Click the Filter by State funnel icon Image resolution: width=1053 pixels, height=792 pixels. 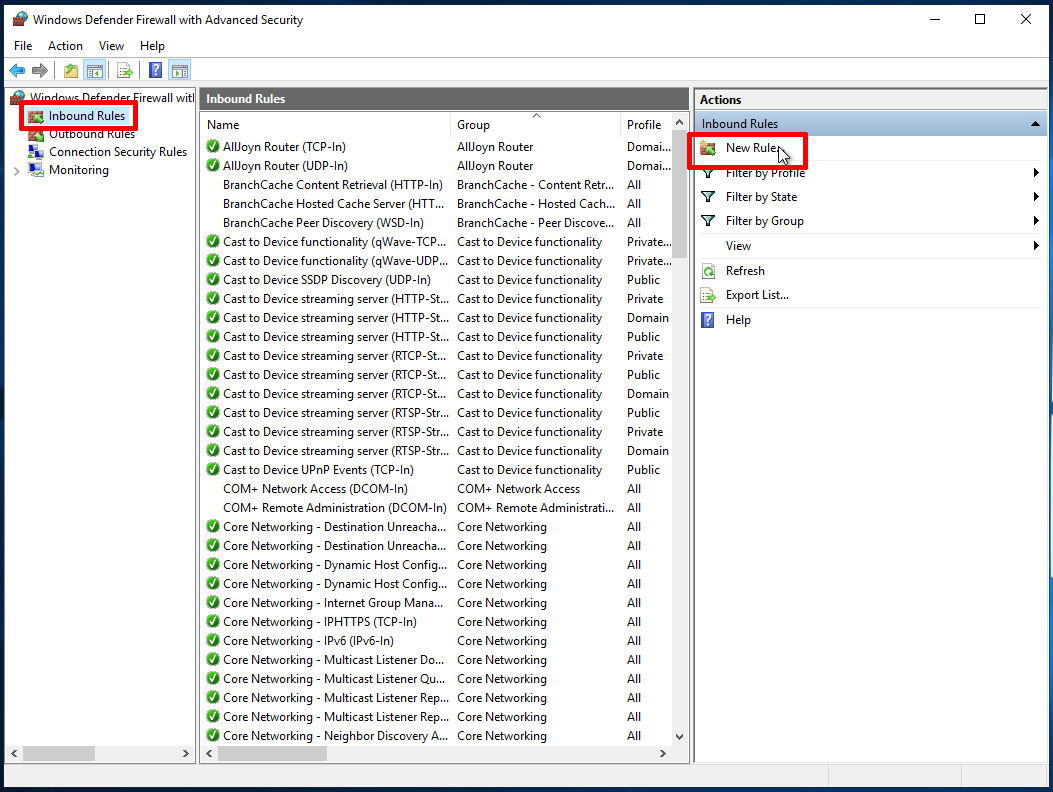[x=708, y=197]
